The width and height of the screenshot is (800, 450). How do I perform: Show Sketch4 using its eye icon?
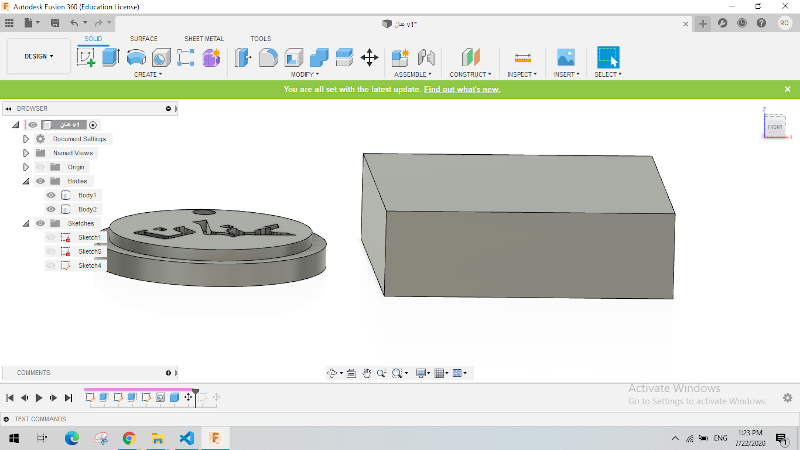[51, 265]
